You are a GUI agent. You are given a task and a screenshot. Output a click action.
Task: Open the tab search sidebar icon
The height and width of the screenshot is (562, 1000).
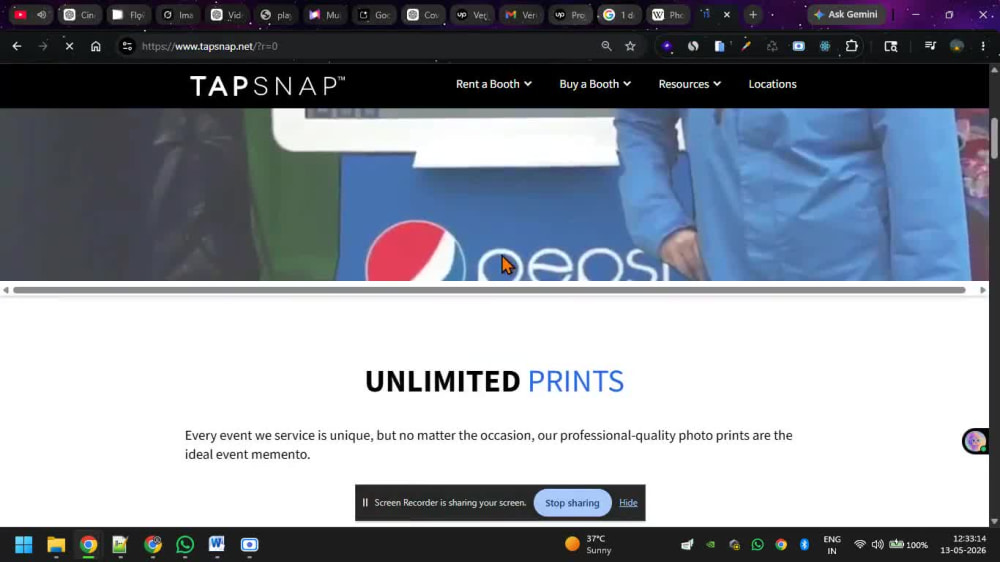pos(891,46)
